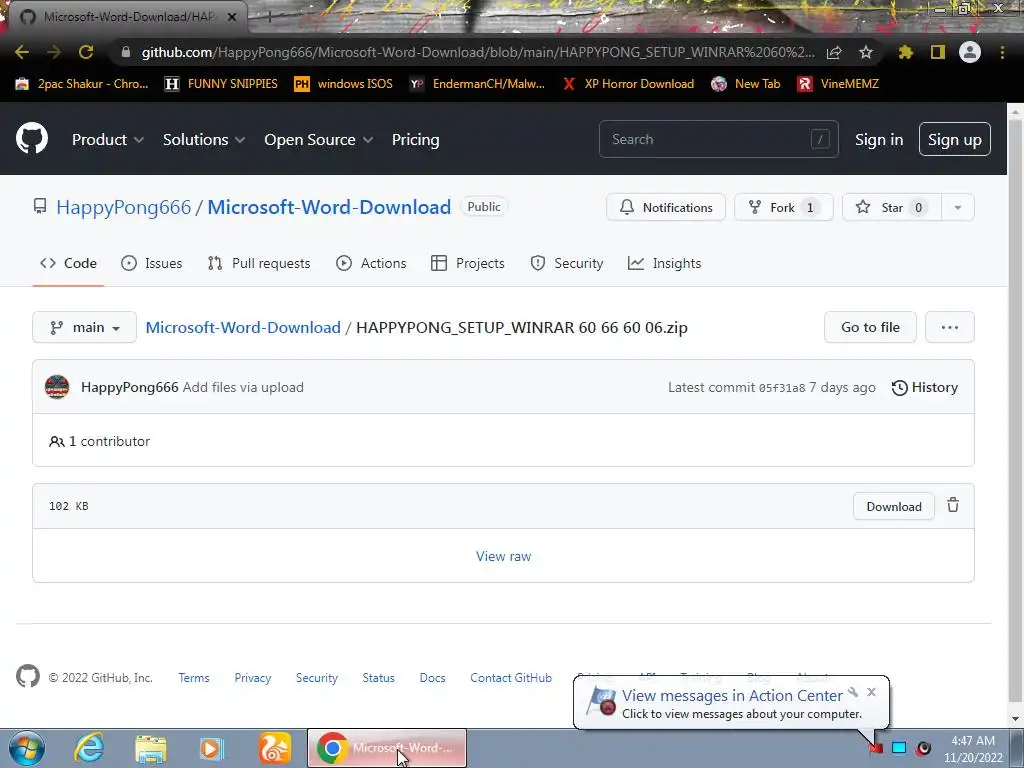Close the Microsoft-Word-Download browser tab

pyautogui.click(x=231, y=17)
